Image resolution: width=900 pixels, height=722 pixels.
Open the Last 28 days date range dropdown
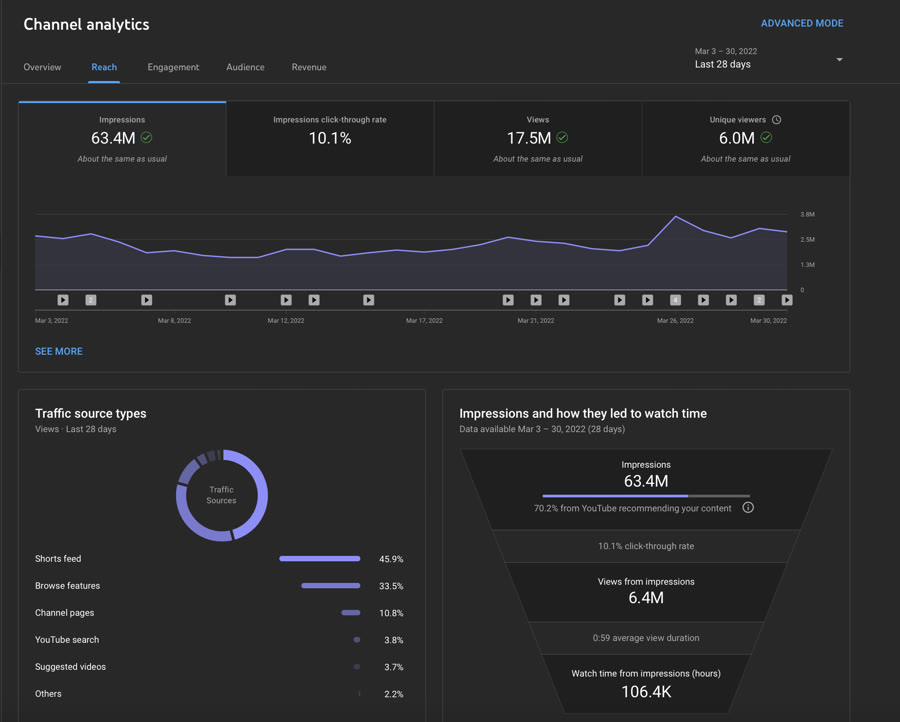[x=769, y=59]
